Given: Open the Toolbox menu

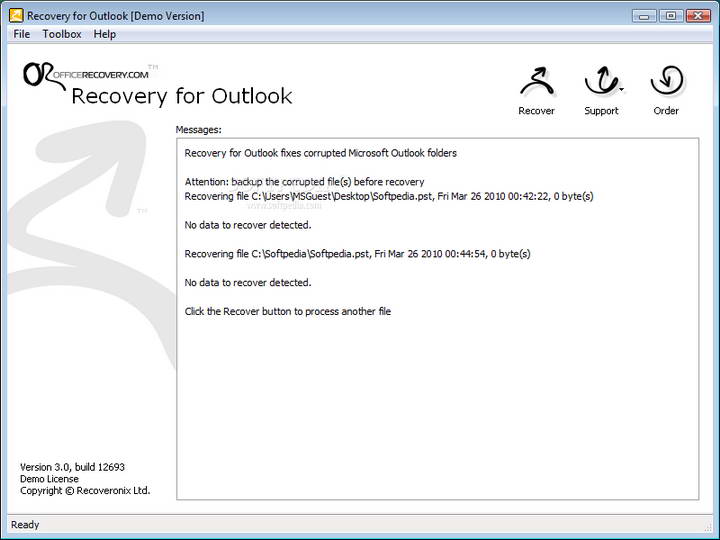Looking at the screenshot, I should coord(62,34).
